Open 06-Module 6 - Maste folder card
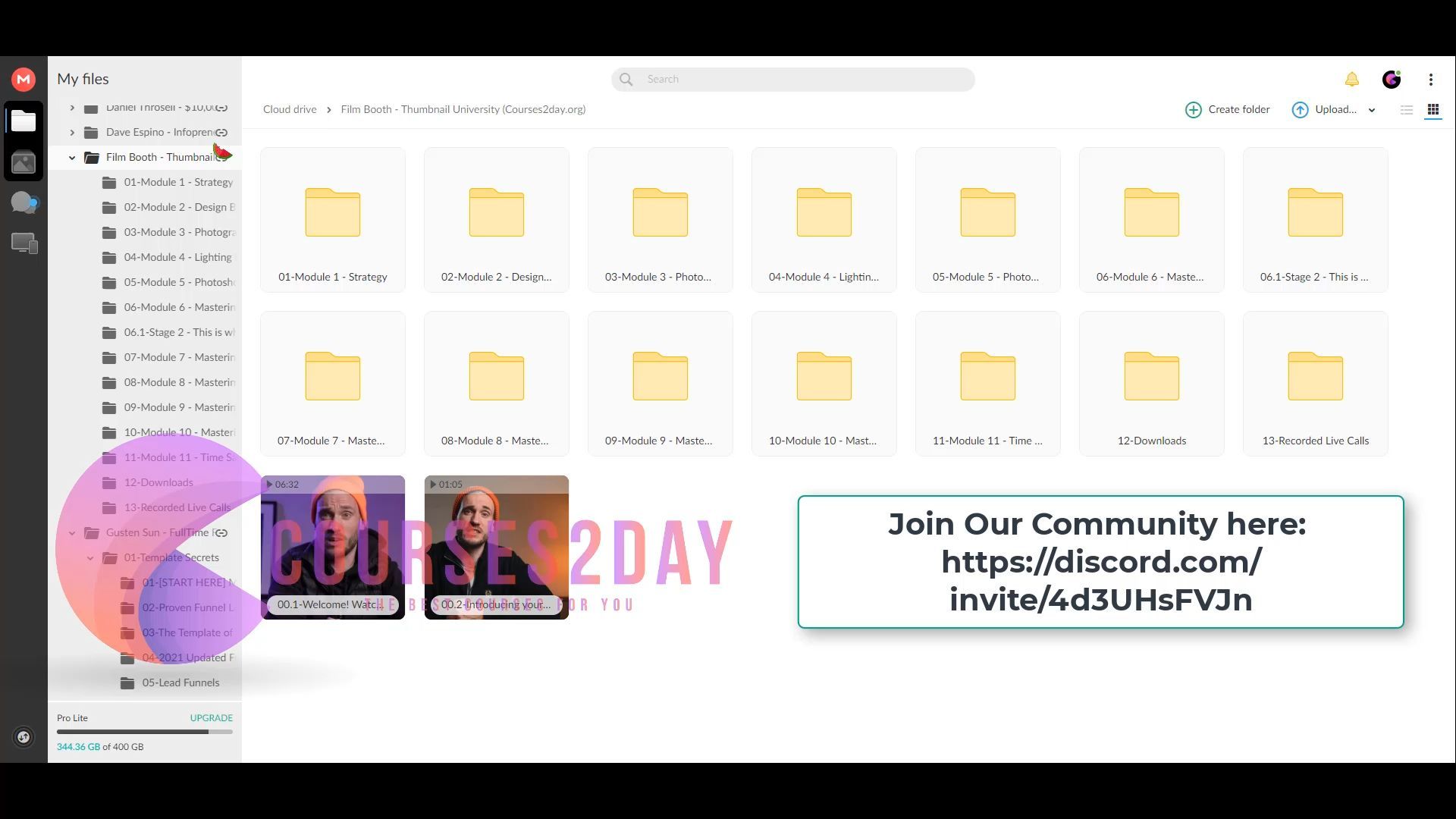The height and width of the screenshot is (819, 1456). [1152, 220]
